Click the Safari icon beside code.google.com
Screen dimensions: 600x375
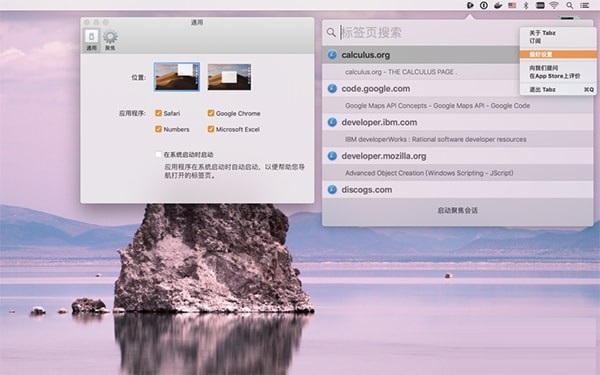[x=332, y=89]
